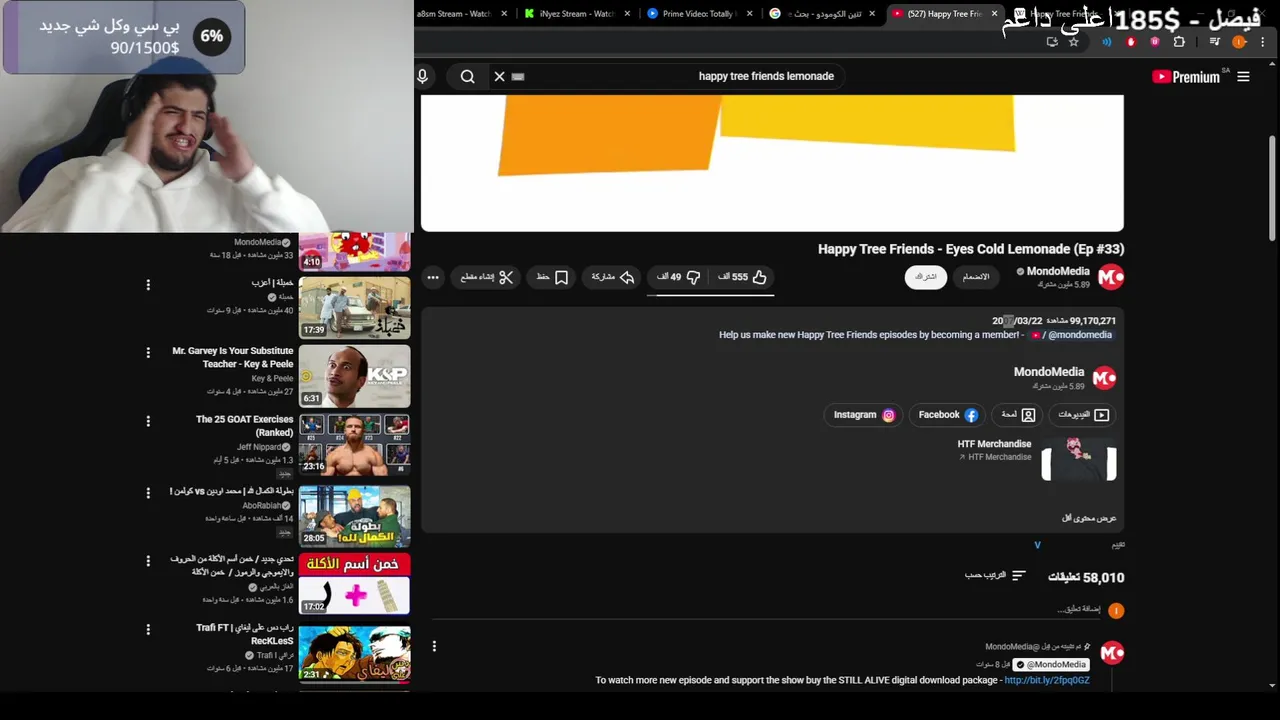
Task: Open MondoMedia avatar beside video title
Action: coord(1110,277)
